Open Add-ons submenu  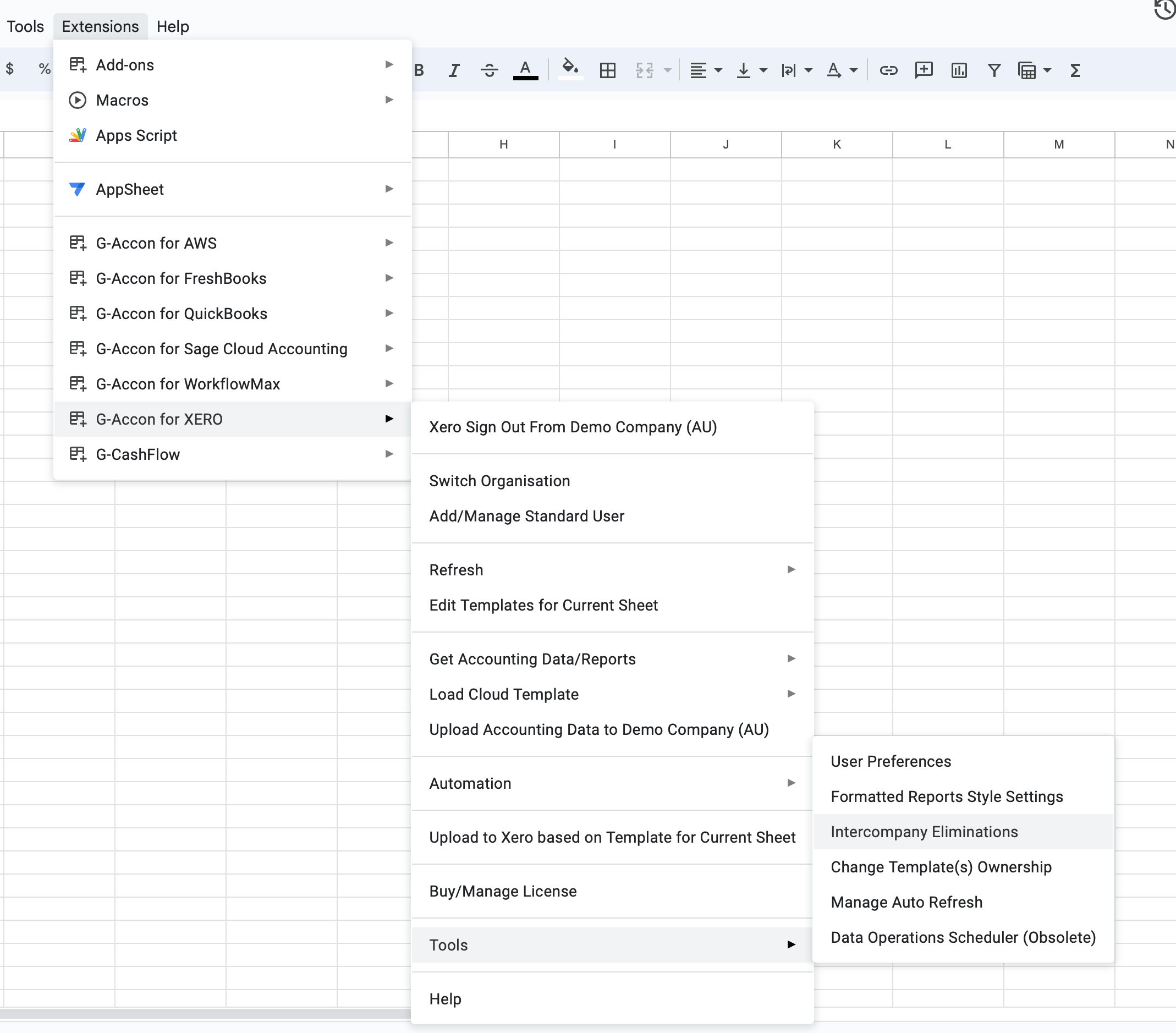click(x=233, y=64)
